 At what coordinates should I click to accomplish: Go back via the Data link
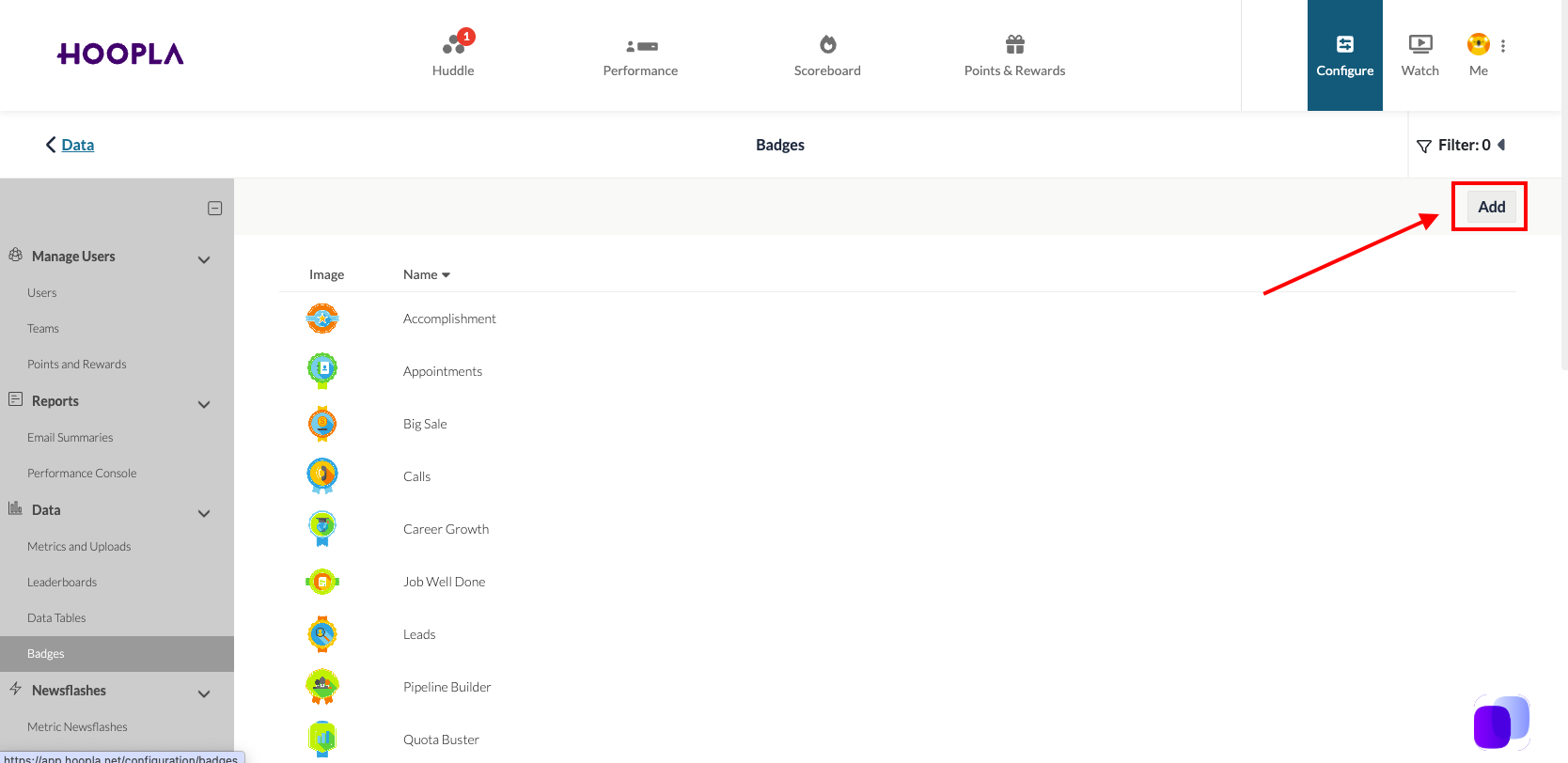(78, 145)
